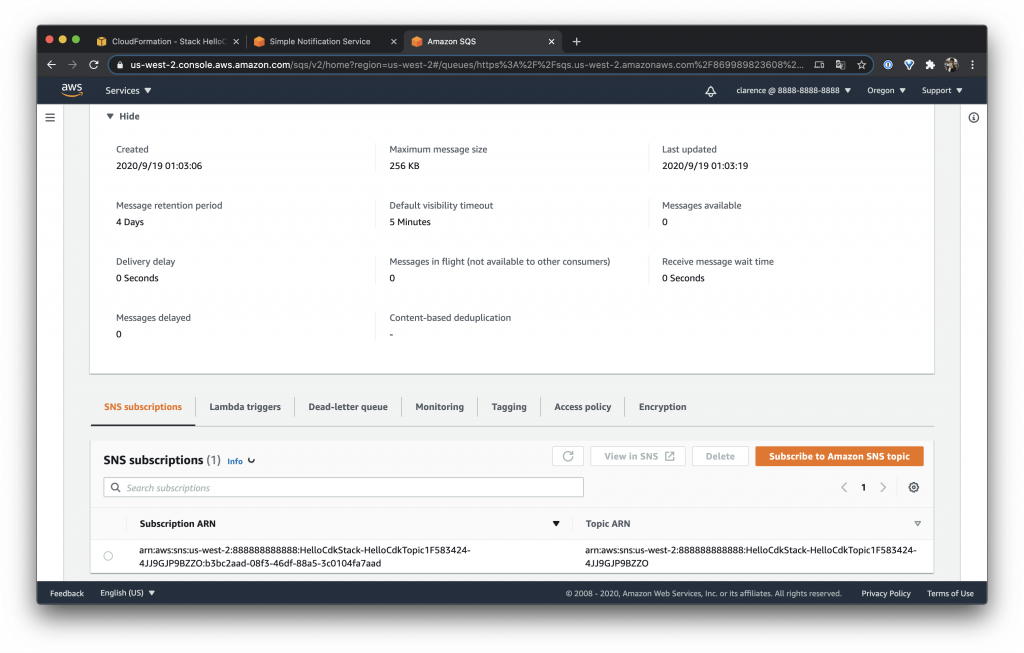Open the translate page icon in address bar
This screenshot has height=653, width=1024.
click(x=840, y=65)
